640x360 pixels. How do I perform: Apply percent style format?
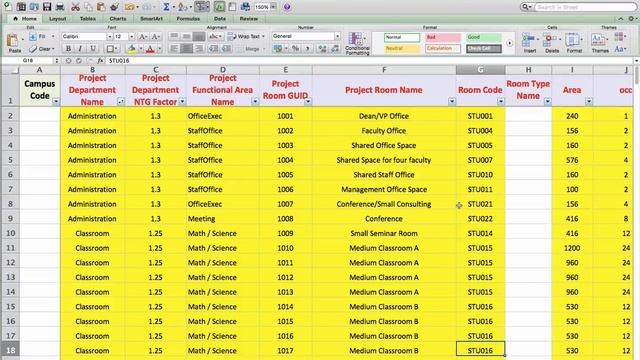[x=296, y=49]
